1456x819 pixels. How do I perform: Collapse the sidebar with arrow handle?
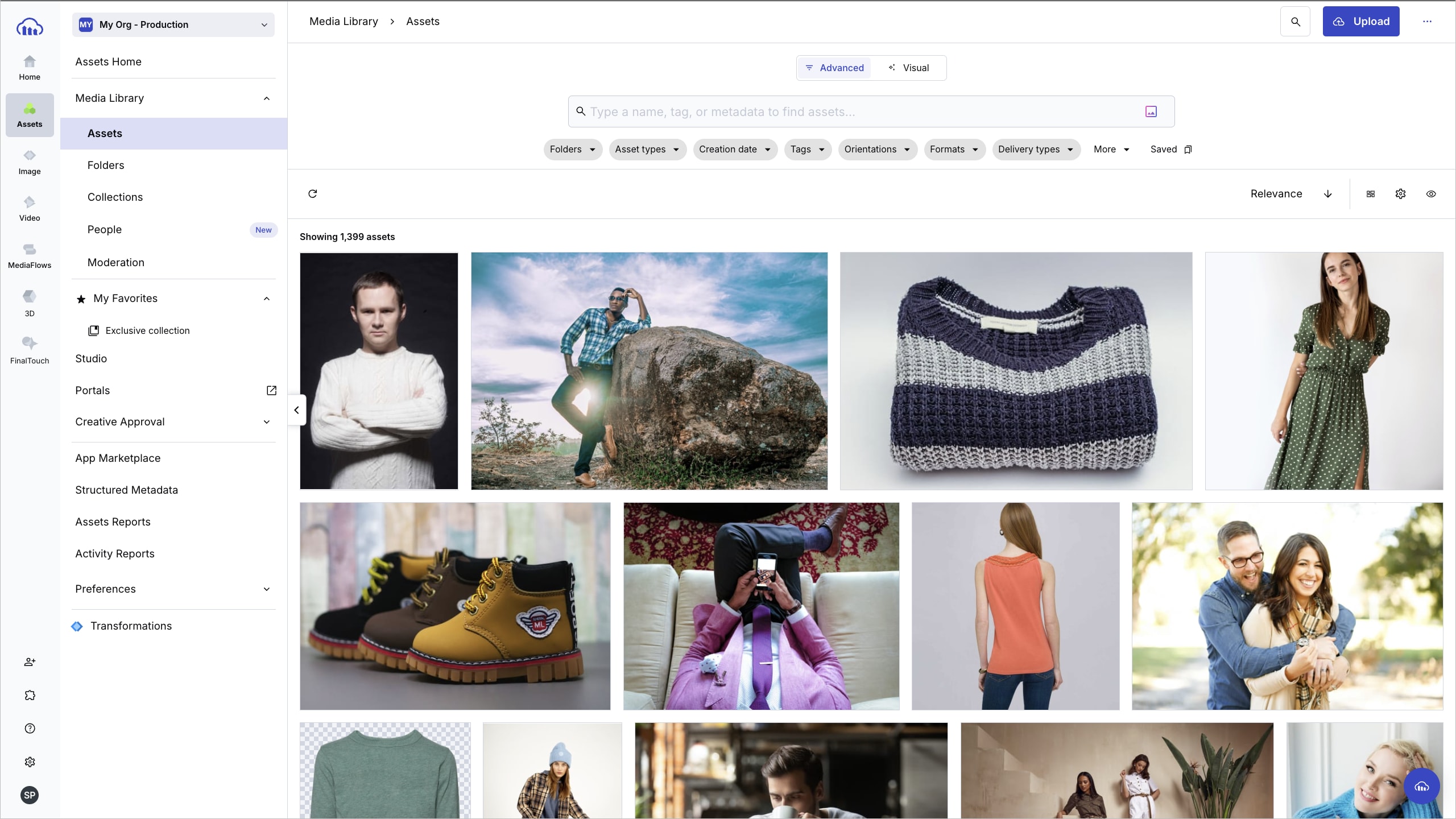point(296,409)
